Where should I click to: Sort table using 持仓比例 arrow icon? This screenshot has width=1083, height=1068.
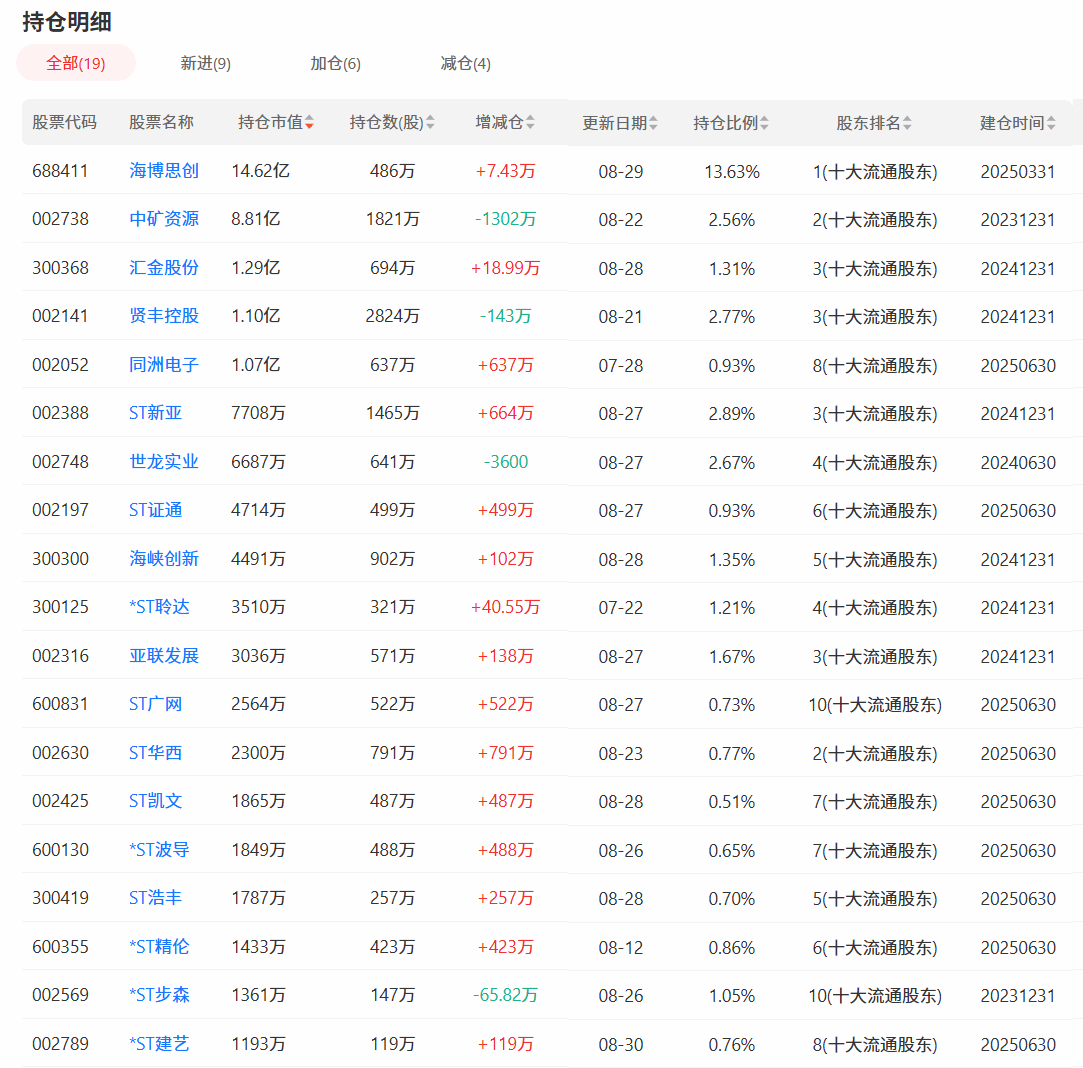click(764, 123)
